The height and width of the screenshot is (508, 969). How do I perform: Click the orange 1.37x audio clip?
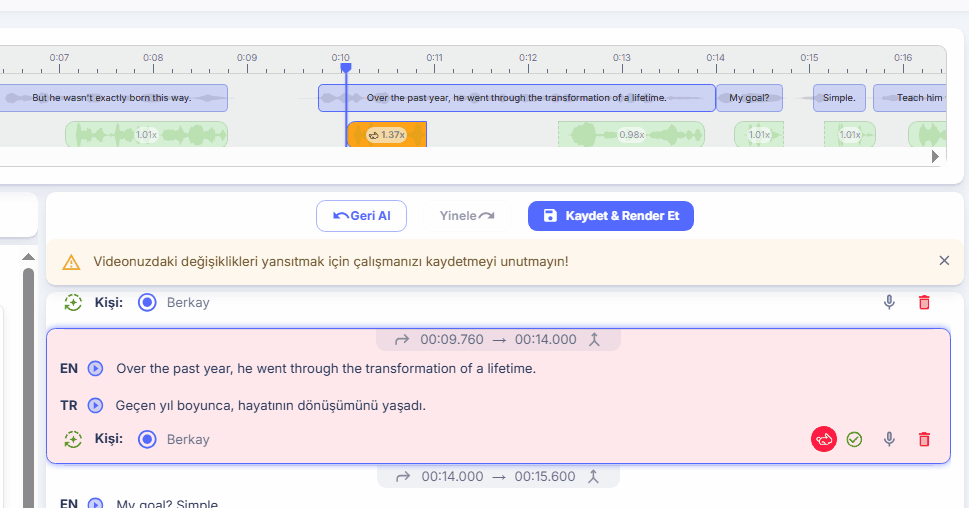387,134
